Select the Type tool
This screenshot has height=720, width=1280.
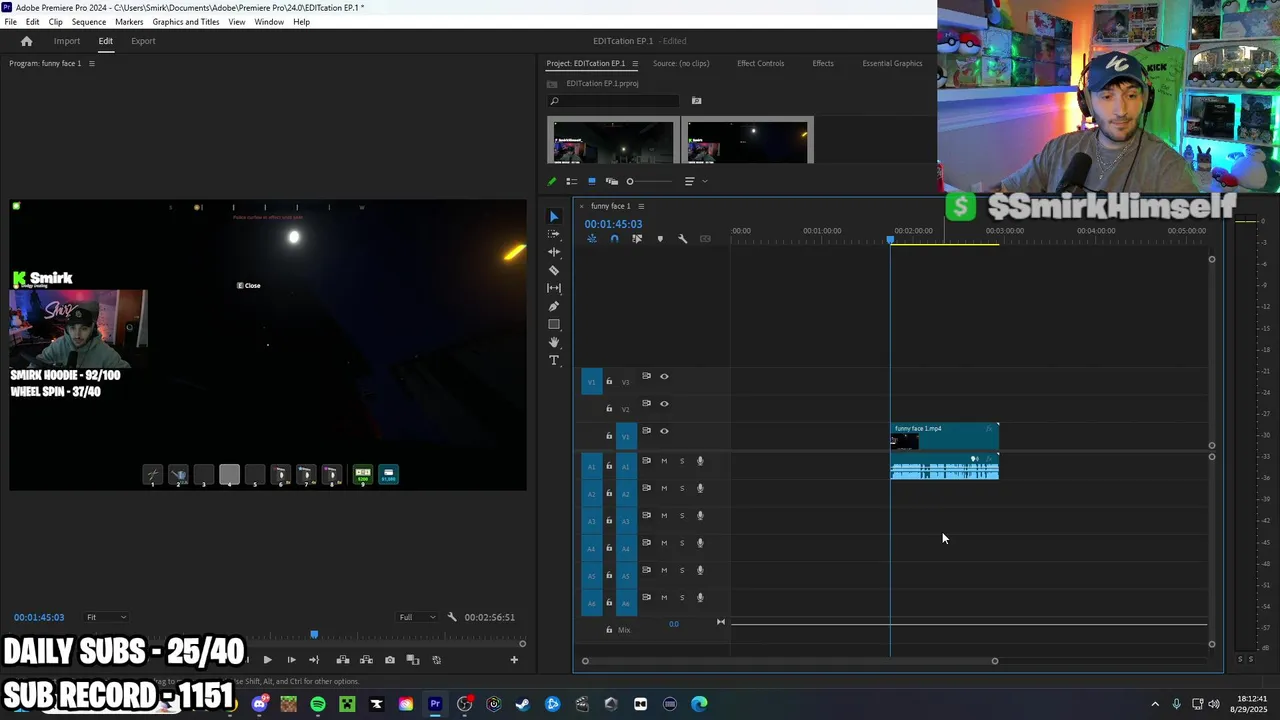point(554,360)
